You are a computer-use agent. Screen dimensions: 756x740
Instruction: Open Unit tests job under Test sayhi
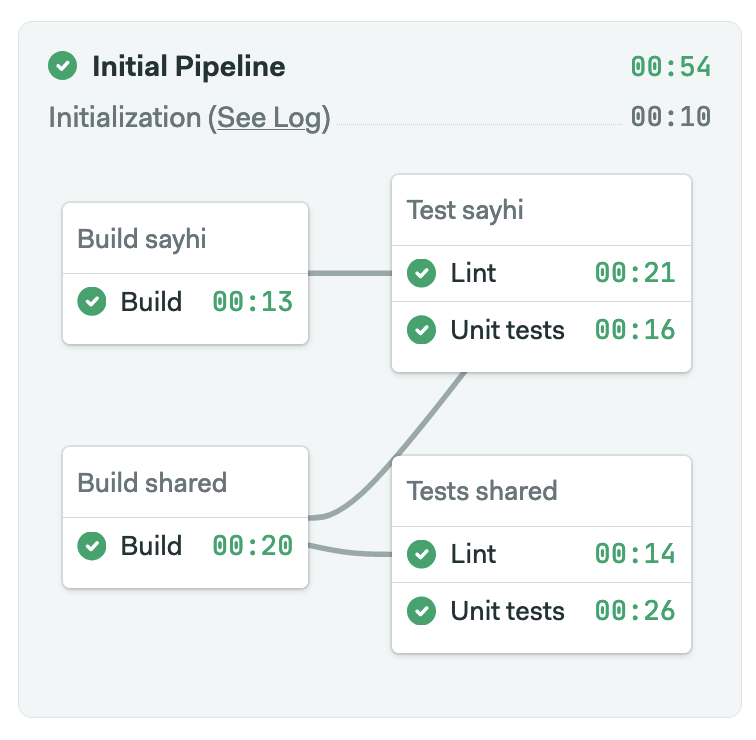coord(507,330)
